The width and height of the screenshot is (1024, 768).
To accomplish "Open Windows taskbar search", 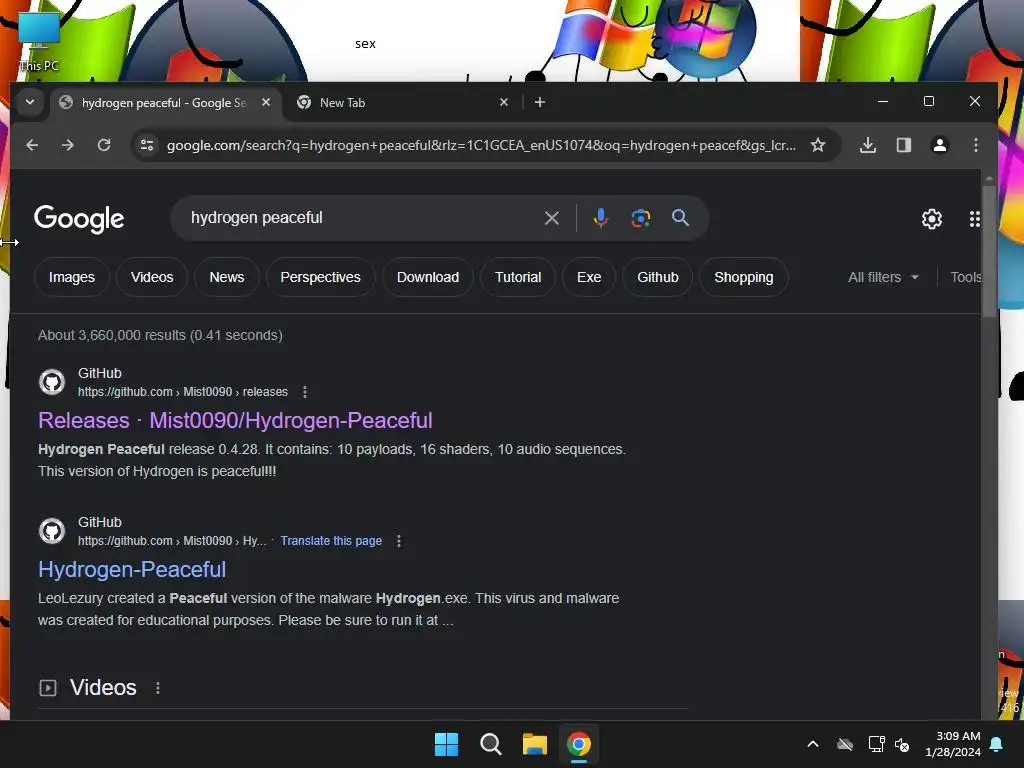I will [x=490, y=744].
